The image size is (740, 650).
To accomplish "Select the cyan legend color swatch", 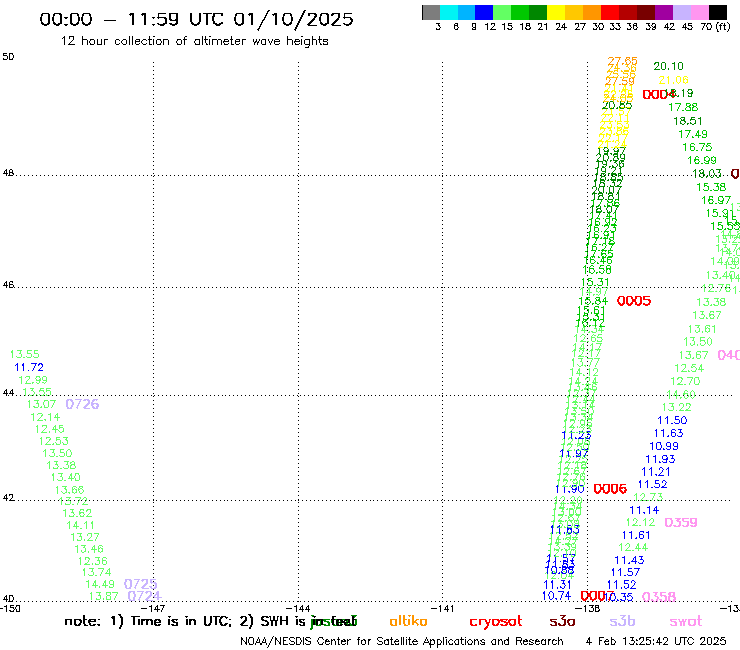I will pyautogui.click(x=448, y=12).
